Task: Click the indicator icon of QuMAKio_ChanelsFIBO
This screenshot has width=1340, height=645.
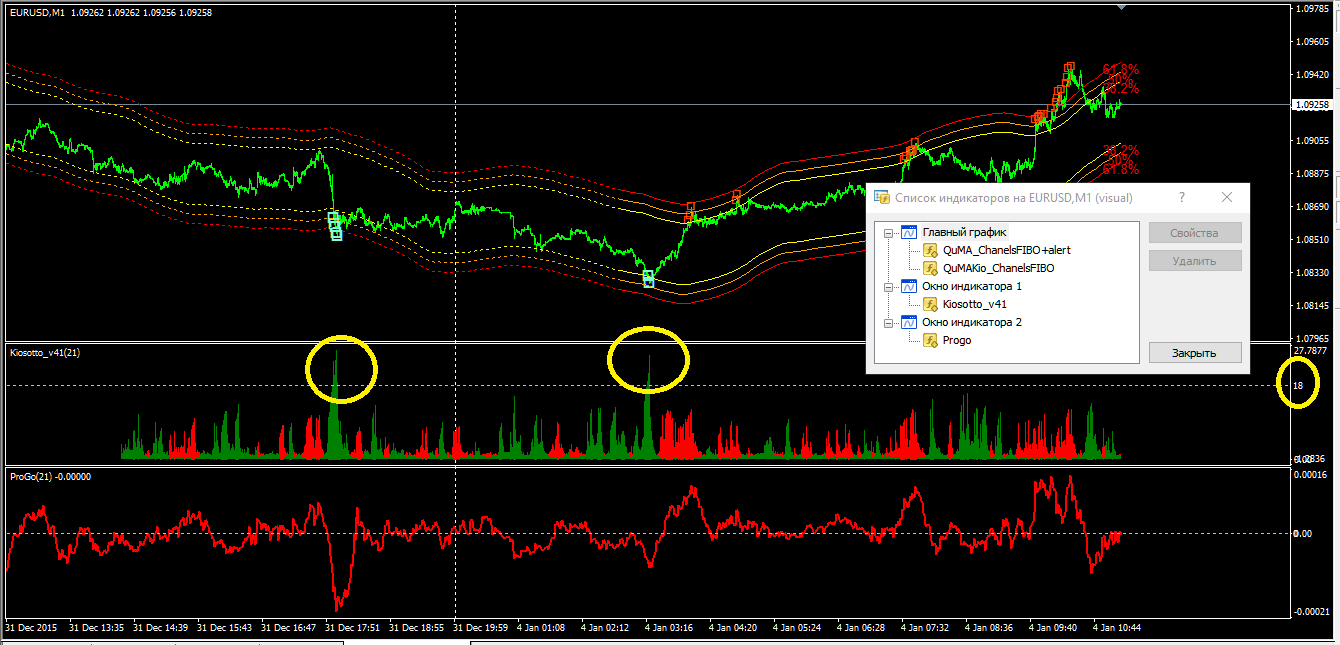Action: point(930,268)
